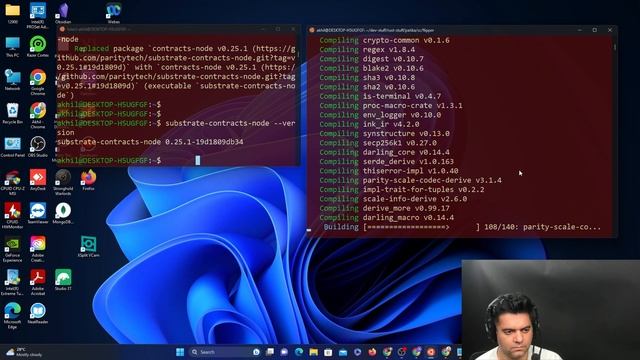Image resolution: width=640 pixels, height=360 pixels.
Task: Click the left terminal command prompt line
Action: 176,160
